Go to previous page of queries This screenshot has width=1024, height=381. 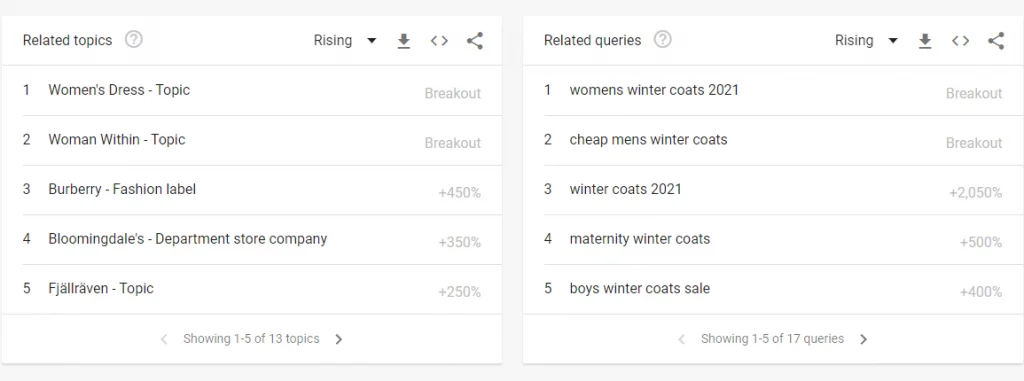point(681,339)
